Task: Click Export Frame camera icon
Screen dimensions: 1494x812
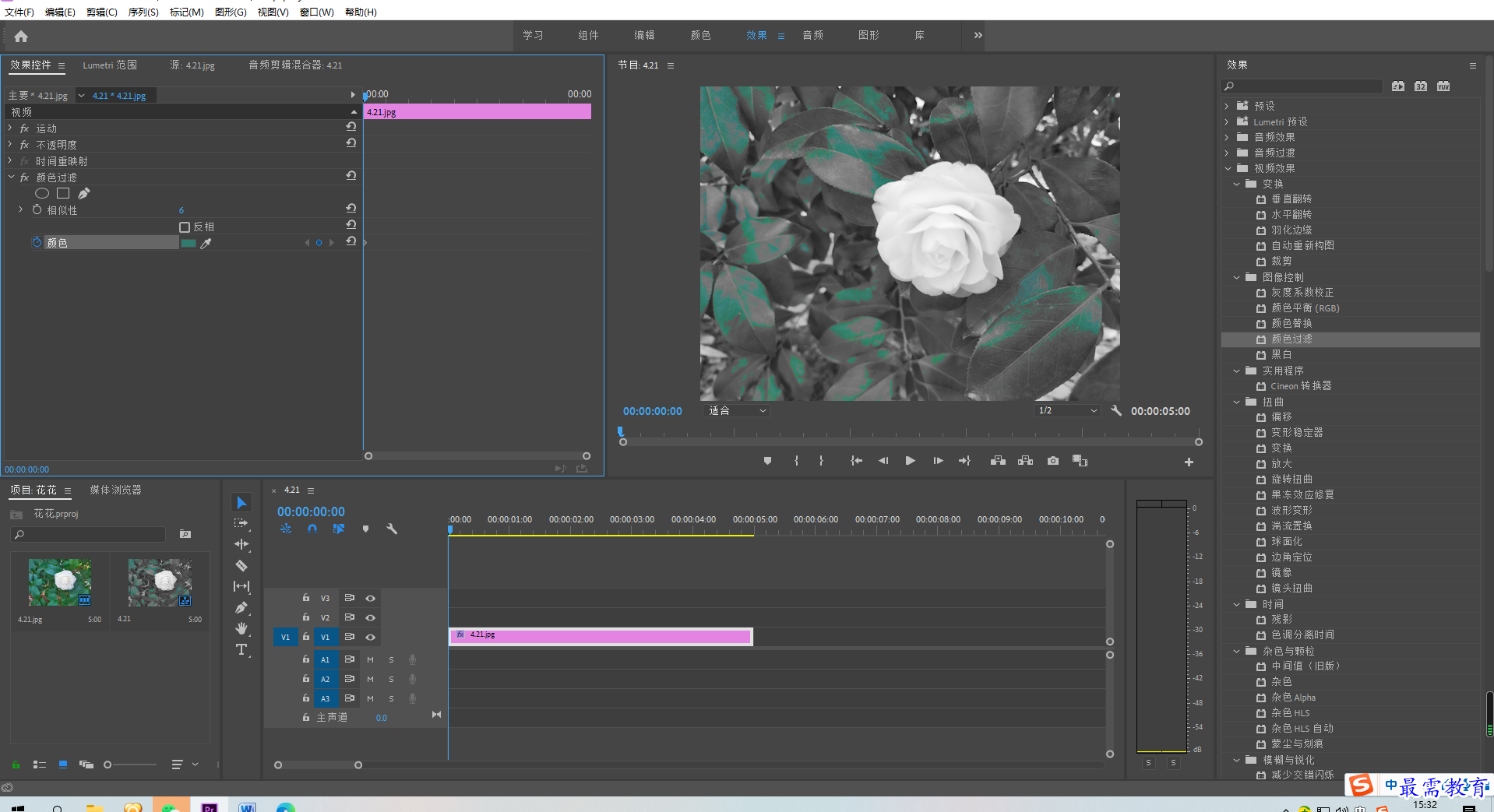Action: [1053, 461]
